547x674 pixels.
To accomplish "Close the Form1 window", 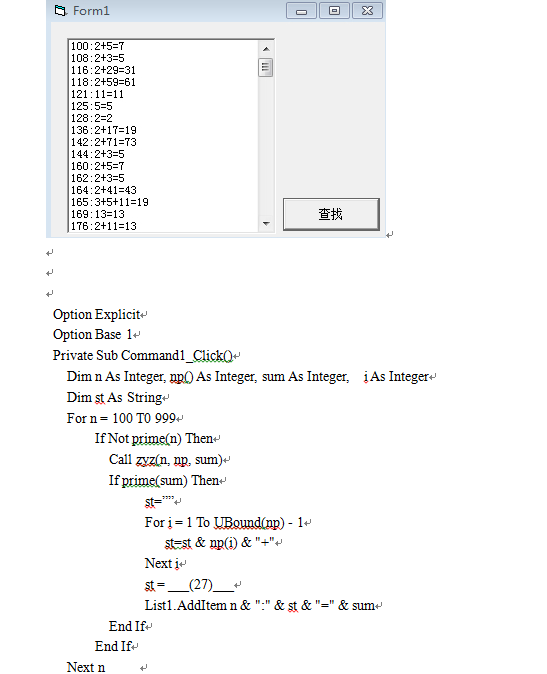I will coord(367,11).
